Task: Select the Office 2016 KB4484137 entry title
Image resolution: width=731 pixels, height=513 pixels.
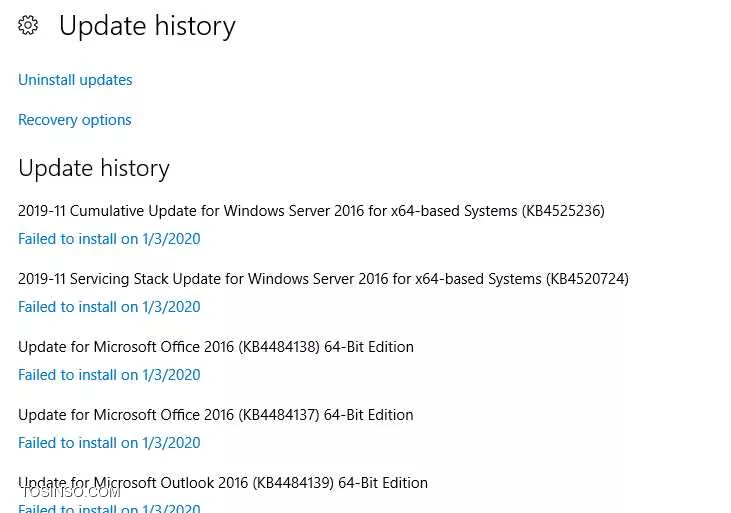Action: pos(216,415)
